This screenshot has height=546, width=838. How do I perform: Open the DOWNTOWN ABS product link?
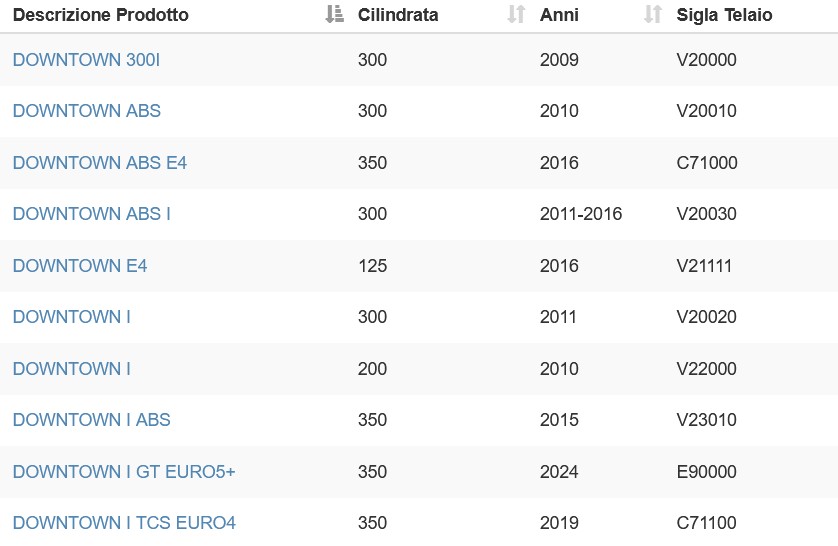point(87,111)
